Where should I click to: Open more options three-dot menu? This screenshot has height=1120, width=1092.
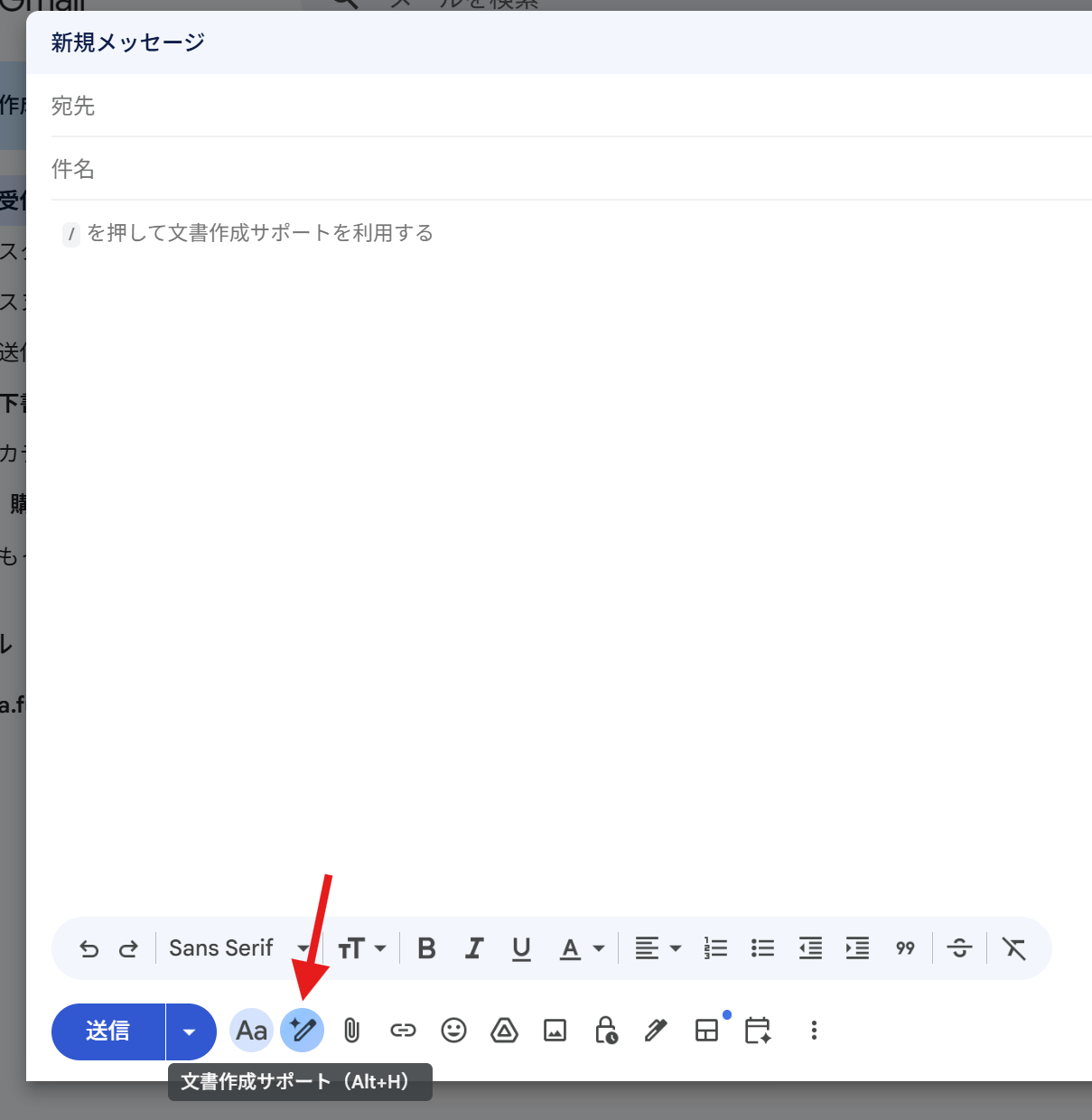point(814,1031)
